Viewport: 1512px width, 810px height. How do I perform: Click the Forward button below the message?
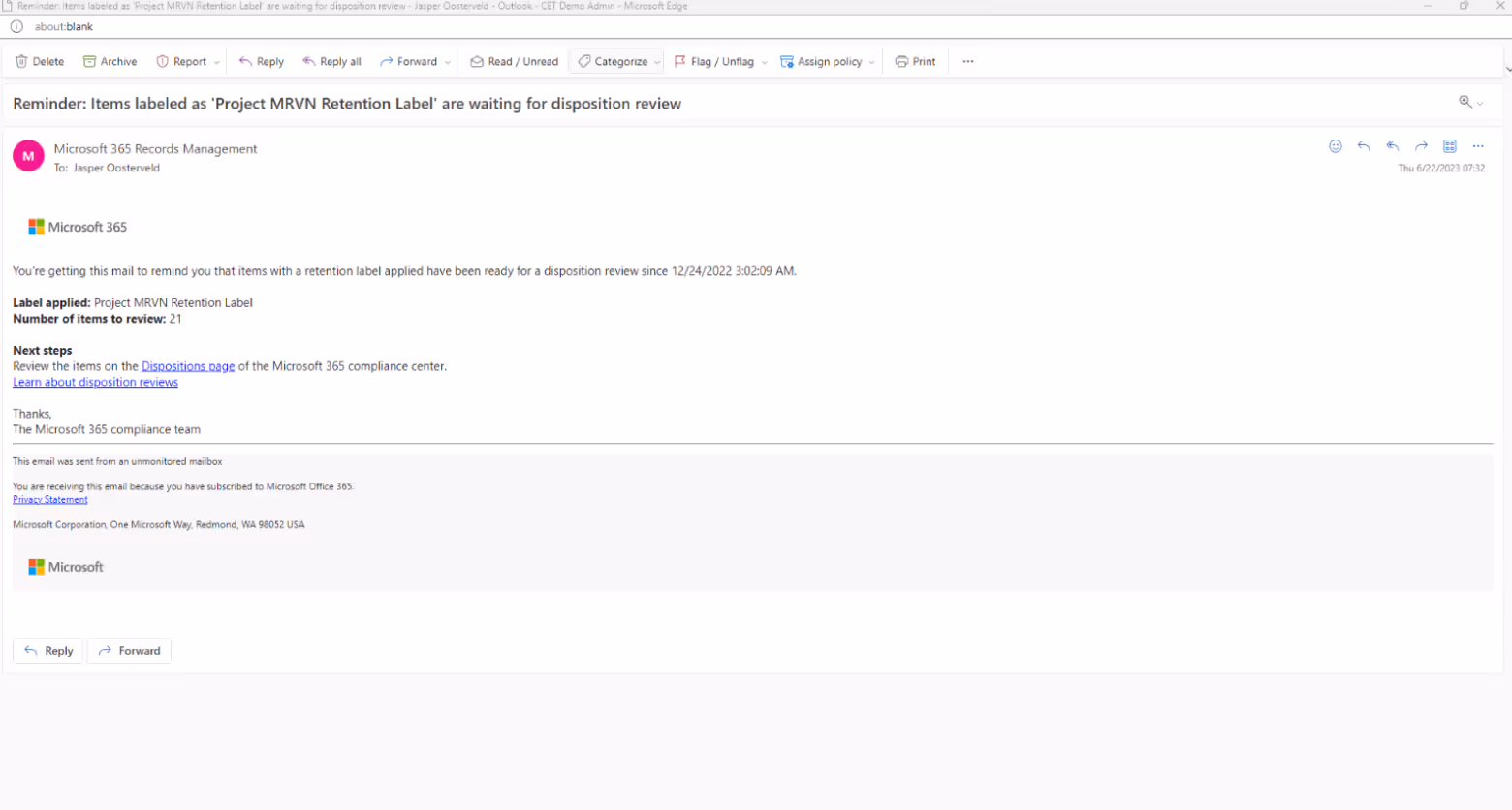(x=129, y=651)
